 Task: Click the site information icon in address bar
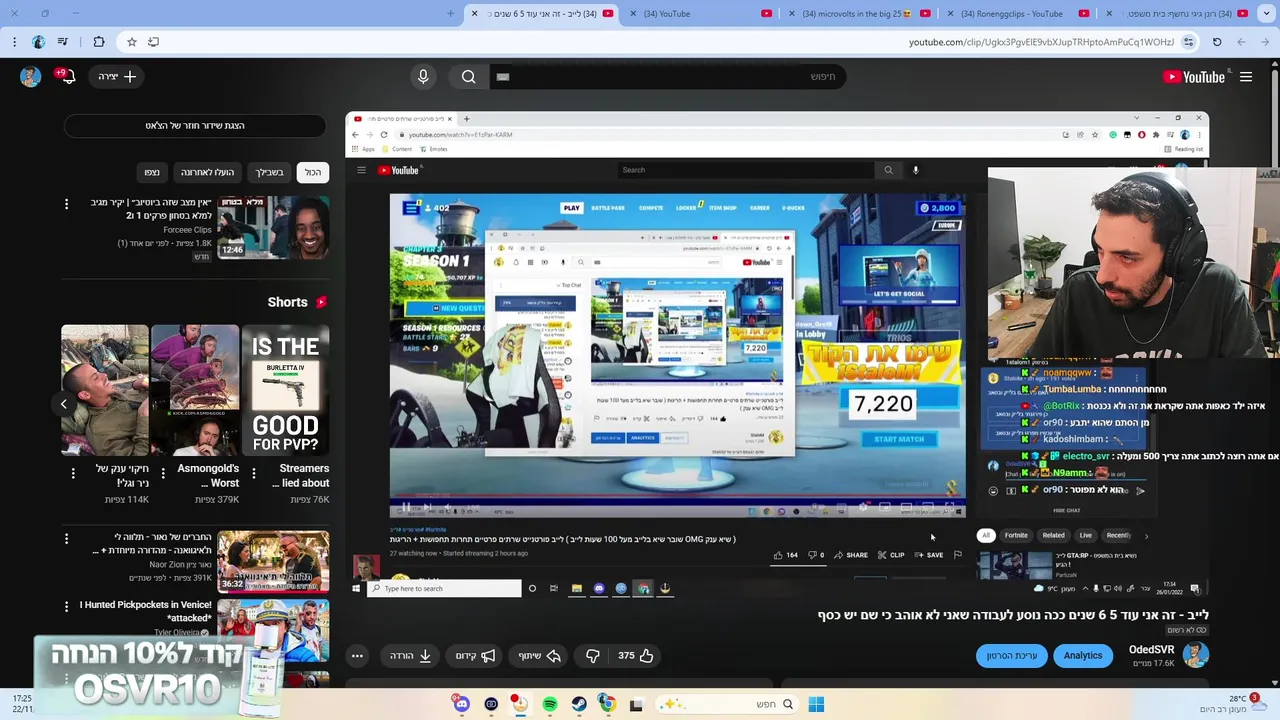tap(1188, 42)
